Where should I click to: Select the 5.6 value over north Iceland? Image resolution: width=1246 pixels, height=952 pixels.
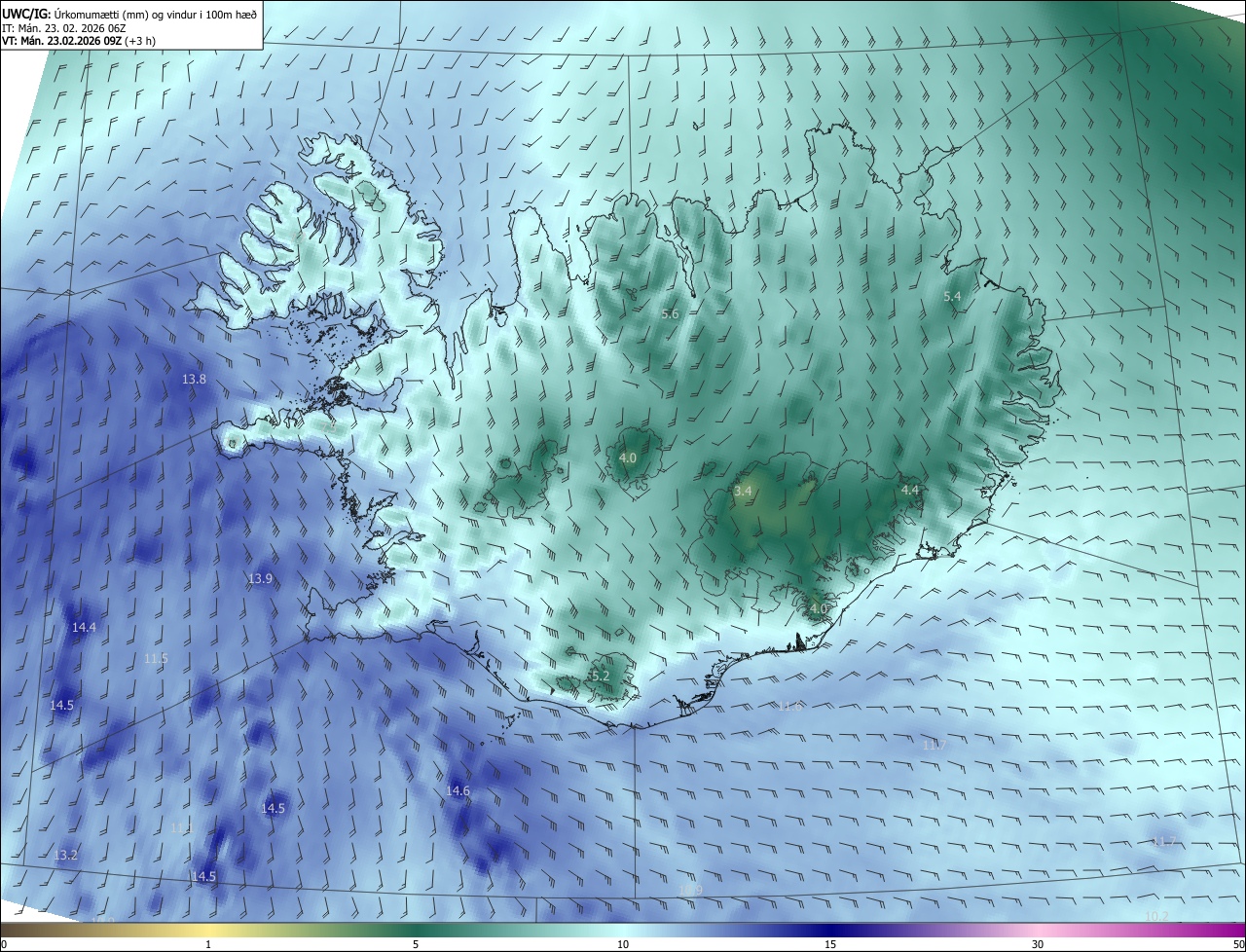tap(670, 313)
